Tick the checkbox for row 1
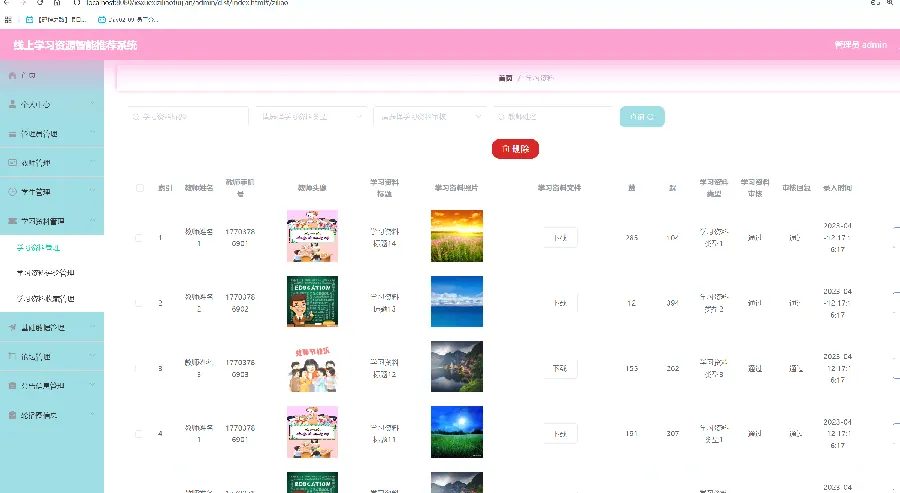Image resolution: width=900 pixels, height=493 pixels. (x=138, y=238)
